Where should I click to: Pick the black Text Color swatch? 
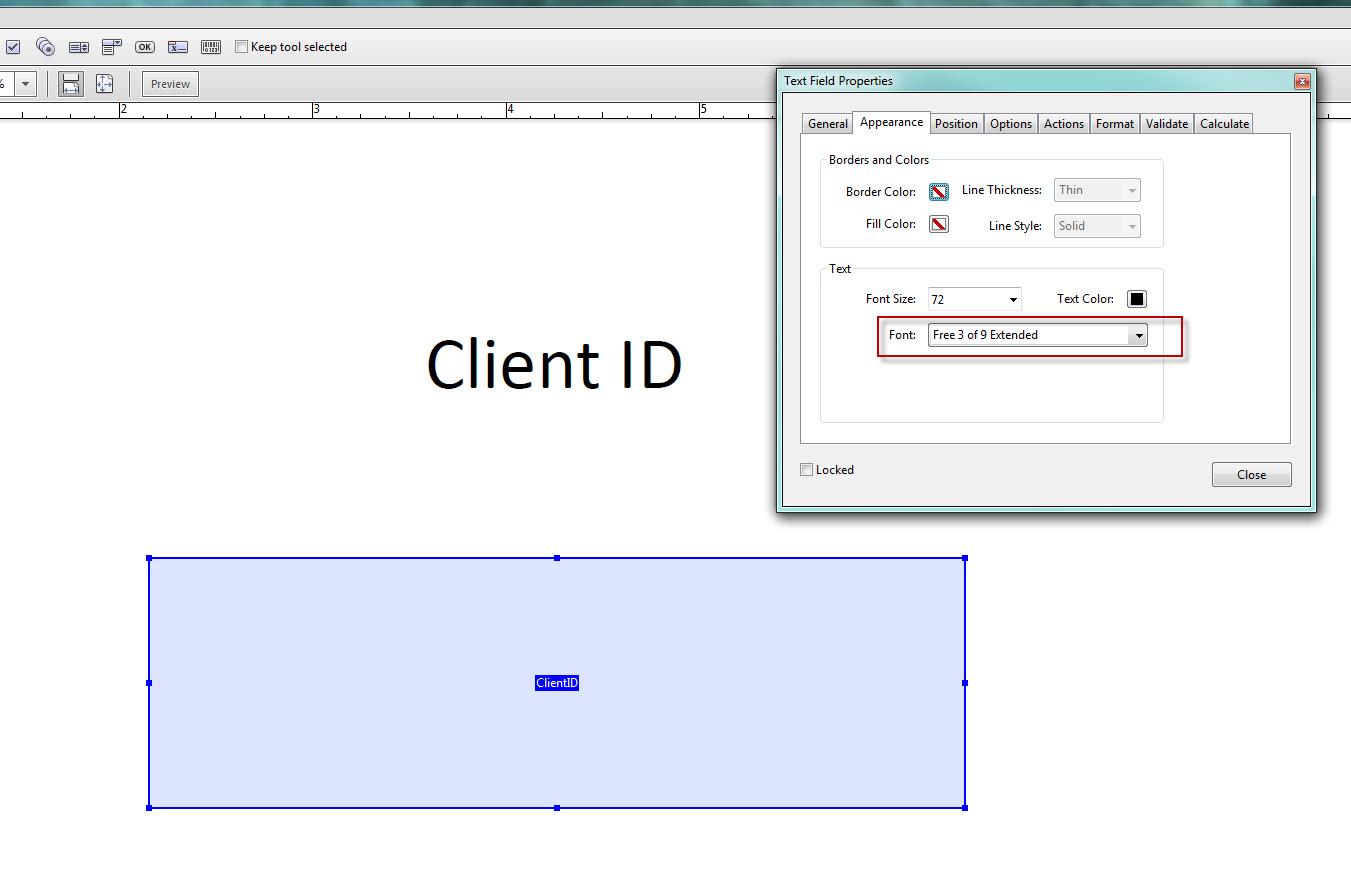pyautogui.click(x=1137, y=299)
